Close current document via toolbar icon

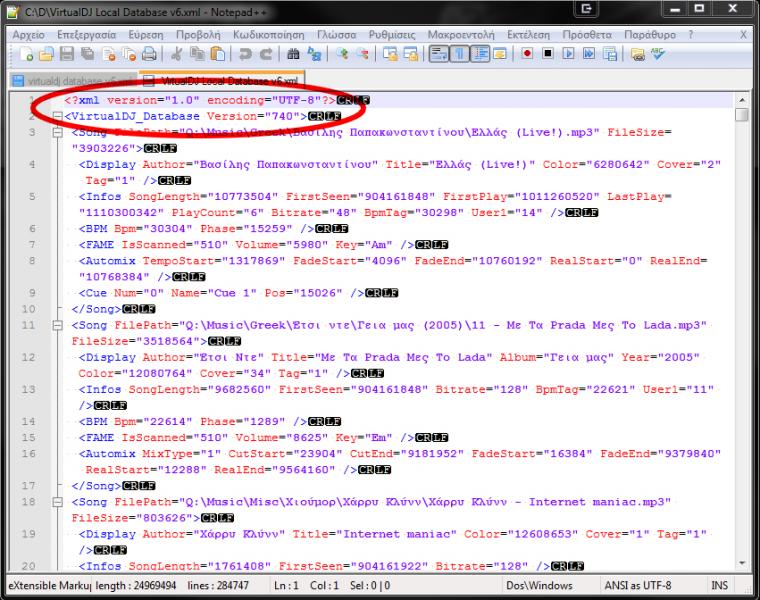tap(109, 54)
